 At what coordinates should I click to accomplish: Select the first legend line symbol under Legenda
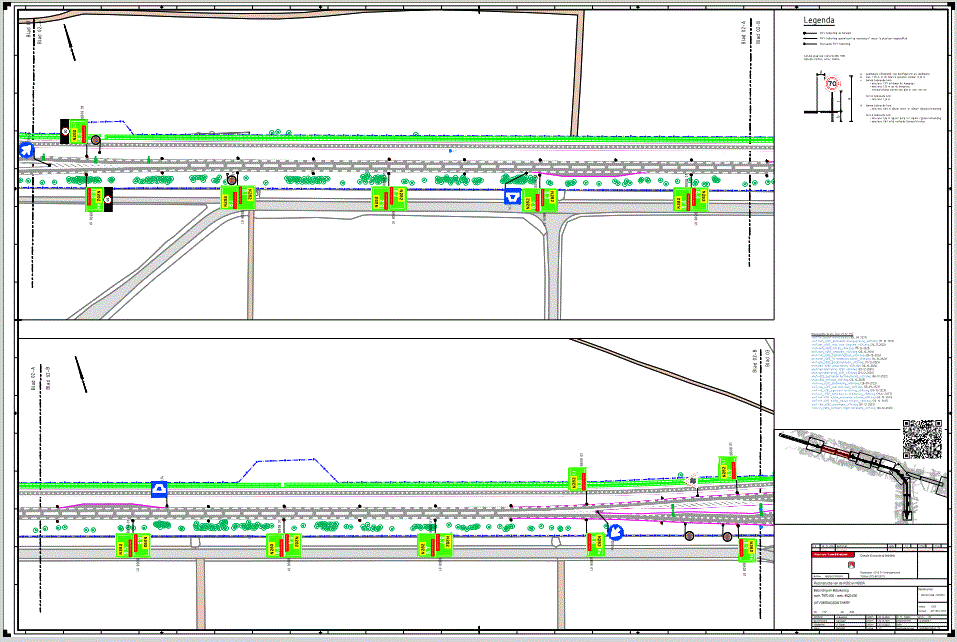click(808, 33)
